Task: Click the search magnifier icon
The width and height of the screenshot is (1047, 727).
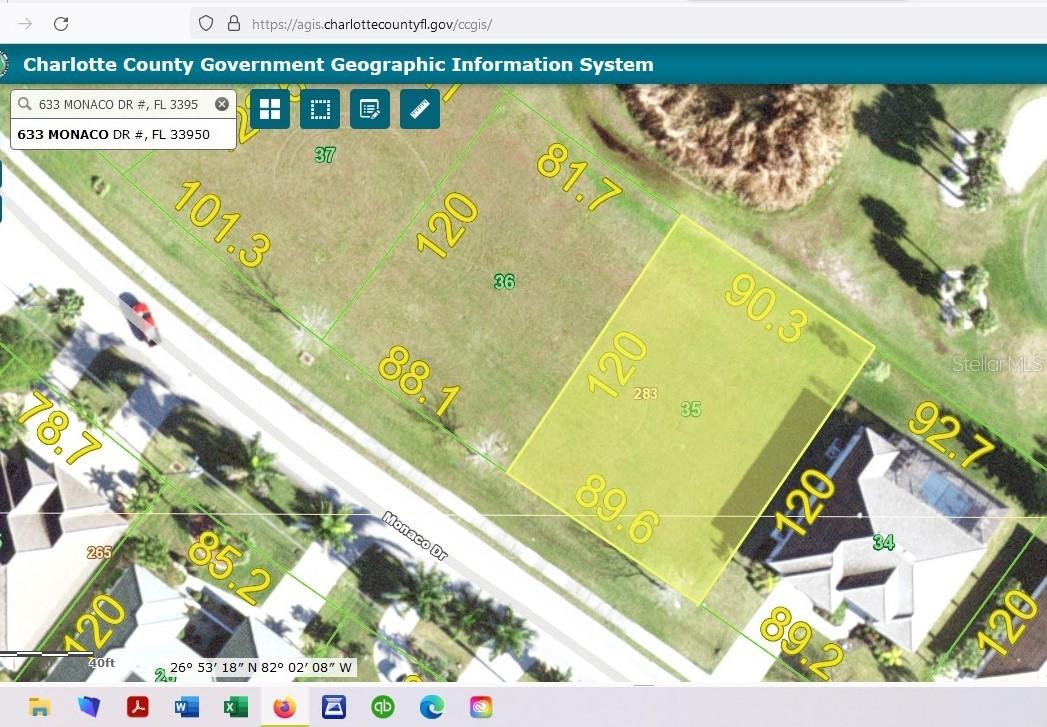Action: pos(24,104)
